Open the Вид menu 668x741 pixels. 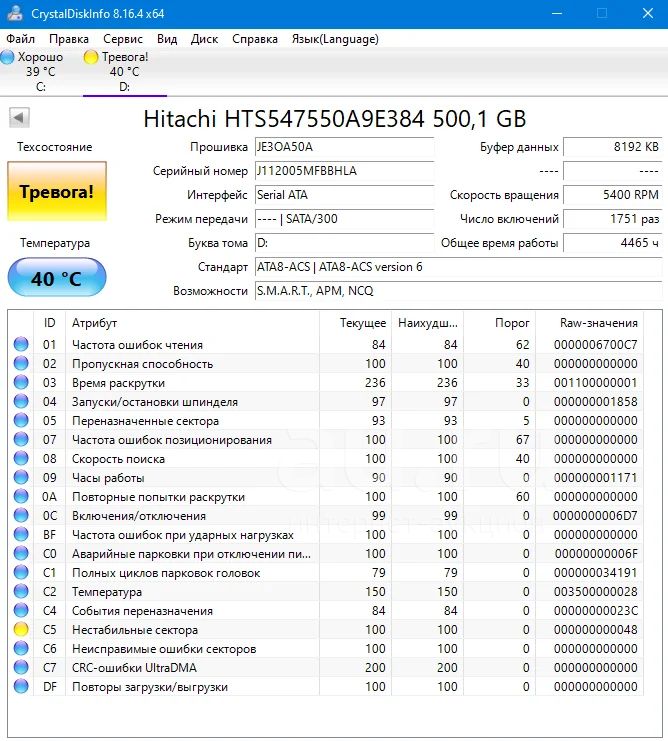(x=167, y=39)
